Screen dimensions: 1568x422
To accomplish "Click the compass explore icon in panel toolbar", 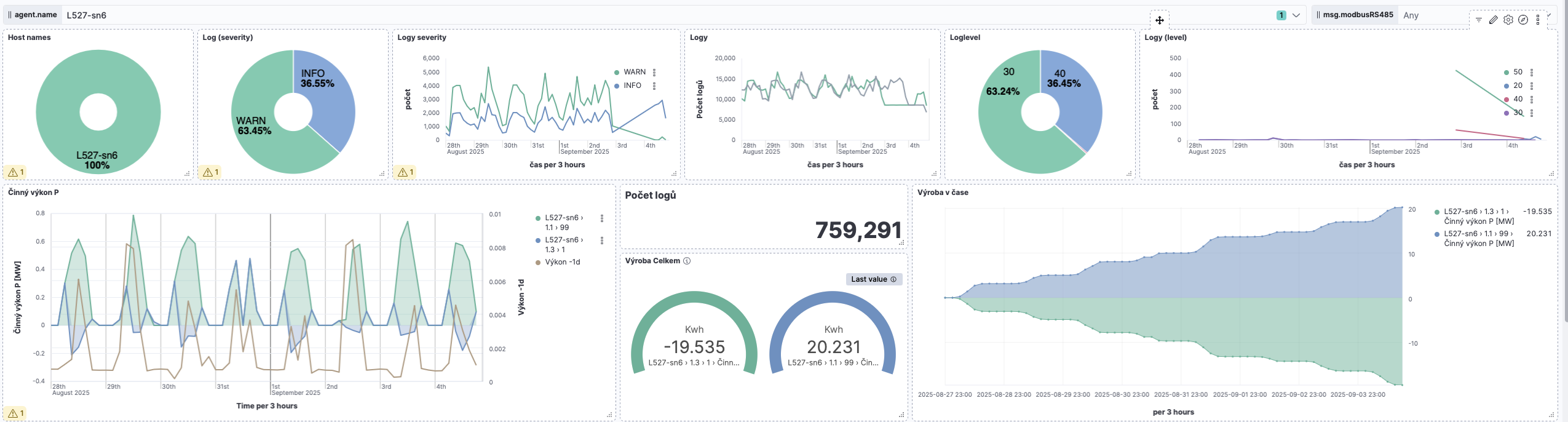I will click(1523, 20).
